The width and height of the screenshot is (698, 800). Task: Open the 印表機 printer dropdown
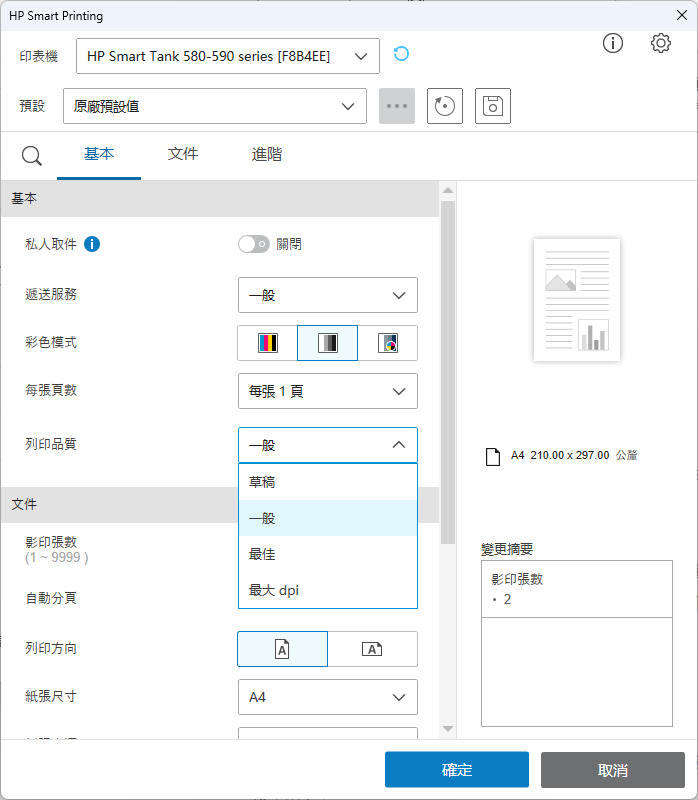pos(228,56)
